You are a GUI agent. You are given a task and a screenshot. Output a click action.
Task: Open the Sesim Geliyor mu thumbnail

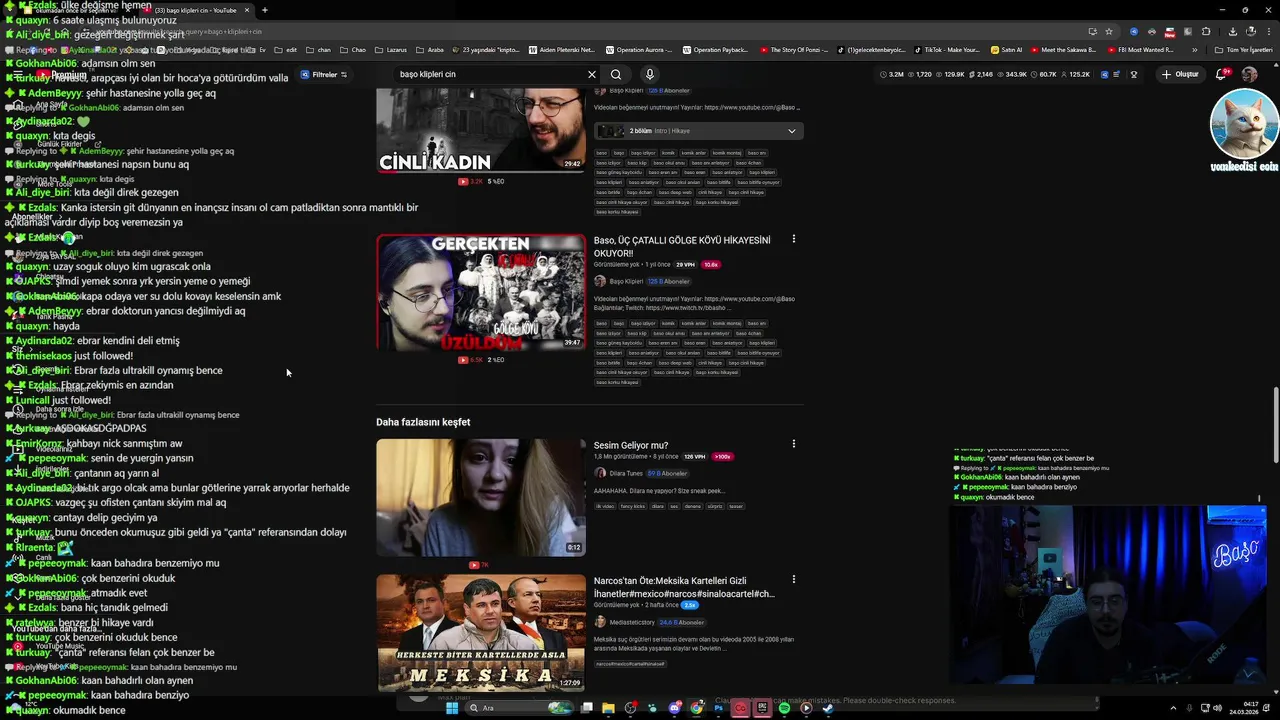tap(481, 497)
